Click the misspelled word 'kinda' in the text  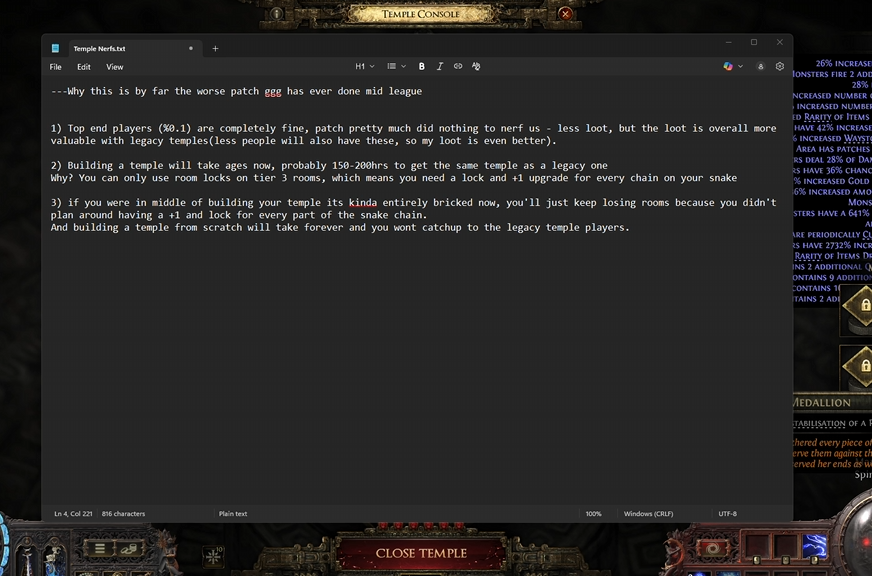pyautogui.click(x=363, y=202)
